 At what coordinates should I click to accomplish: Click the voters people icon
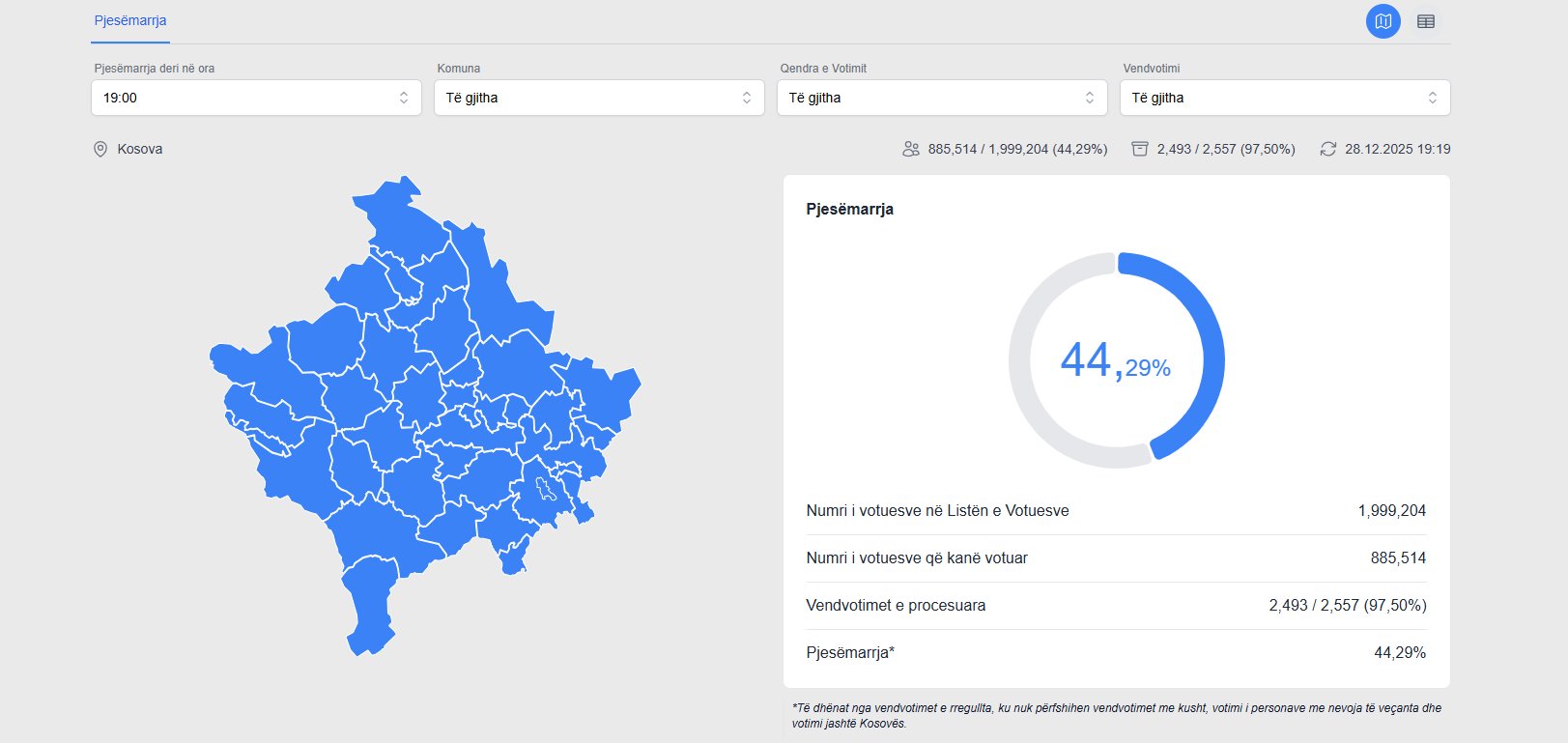click(910, 149)
